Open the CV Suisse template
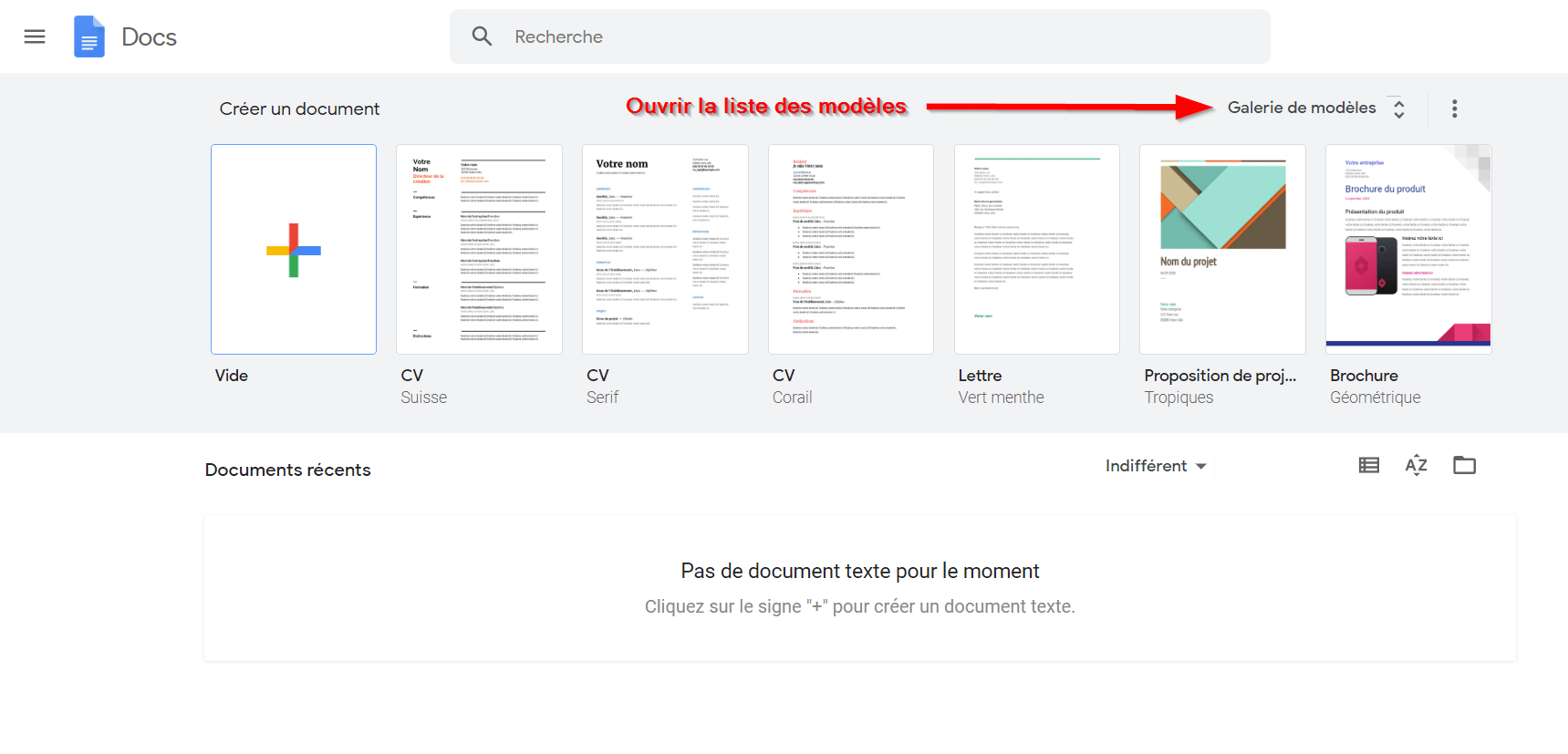The height and width of the screenshot is (754, 1568). [x=479, y=249]
